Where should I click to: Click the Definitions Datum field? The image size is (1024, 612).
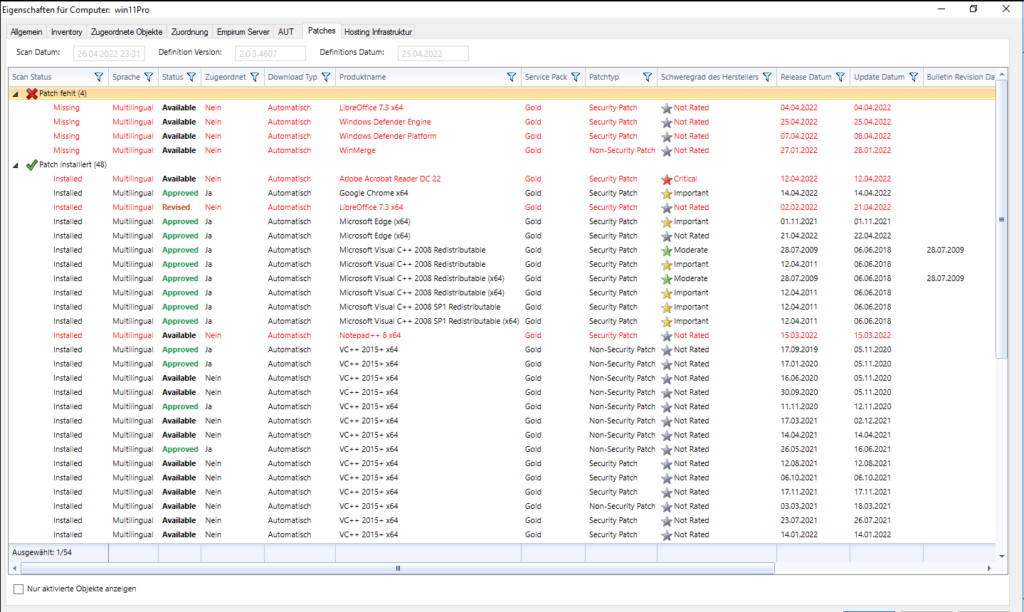[433, 54]
